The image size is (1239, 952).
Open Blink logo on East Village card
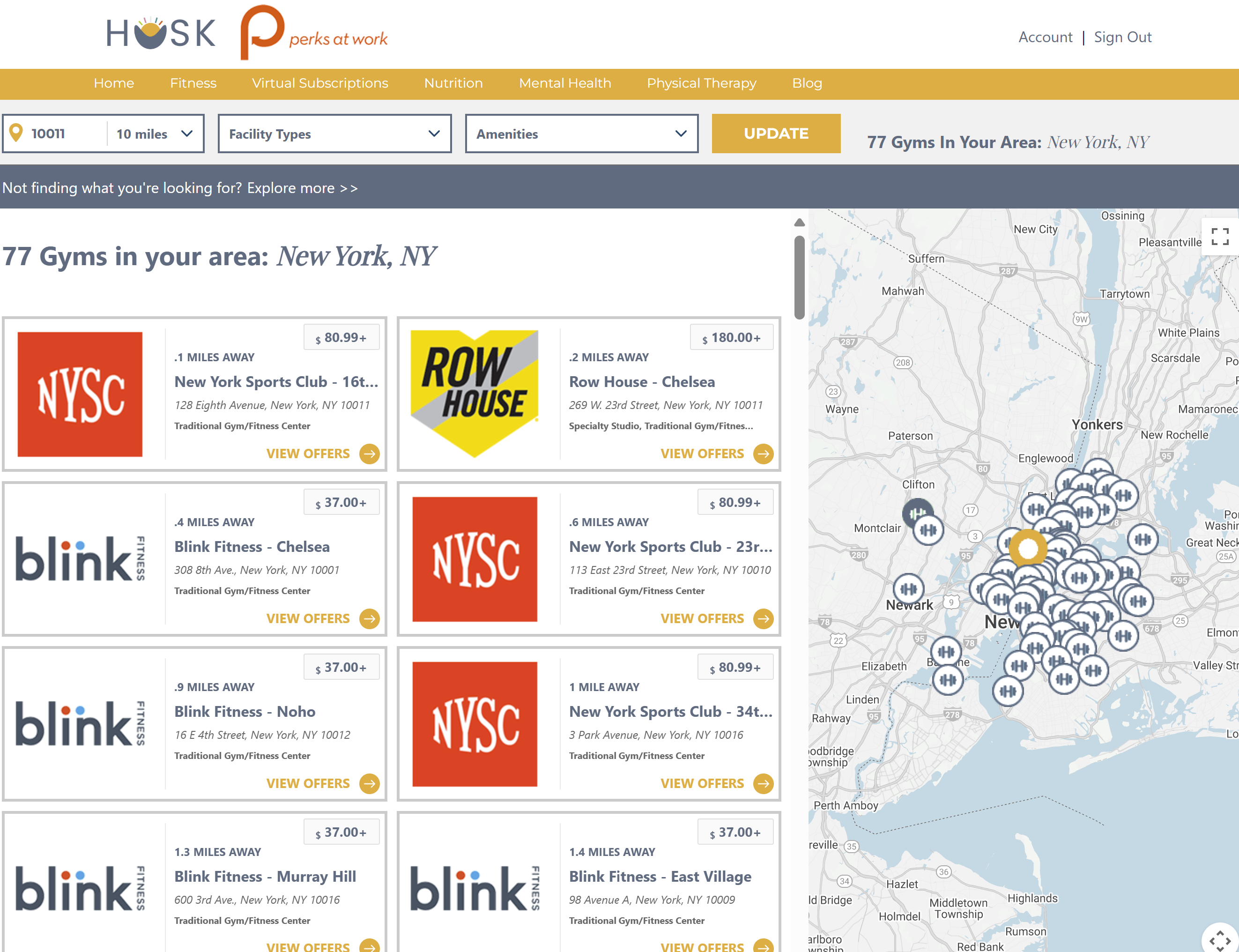475,889
